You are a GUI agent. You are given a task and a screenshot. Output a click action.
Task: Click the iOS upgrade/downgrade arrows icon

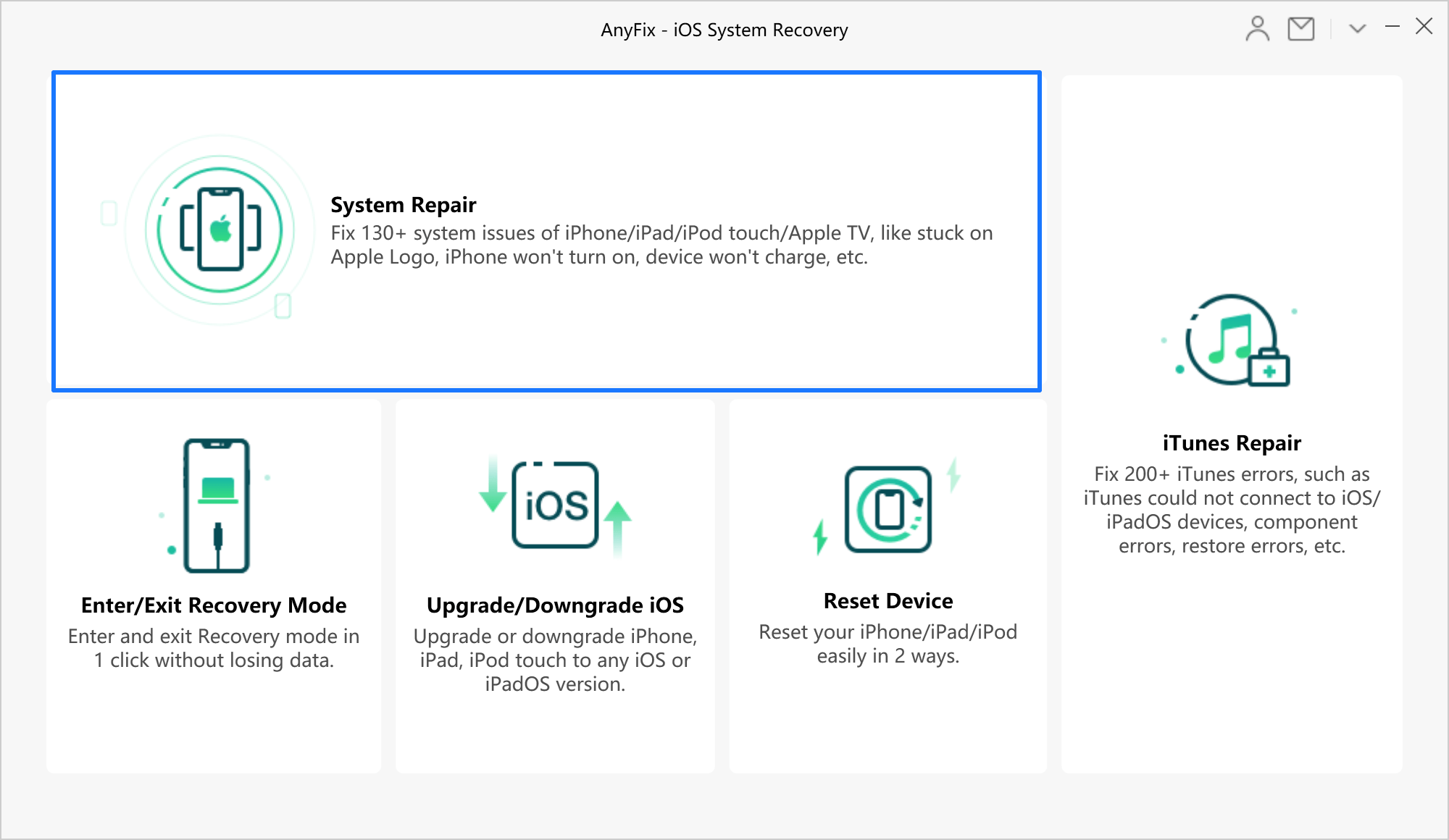pyautogui.click(x=556, y=506)
